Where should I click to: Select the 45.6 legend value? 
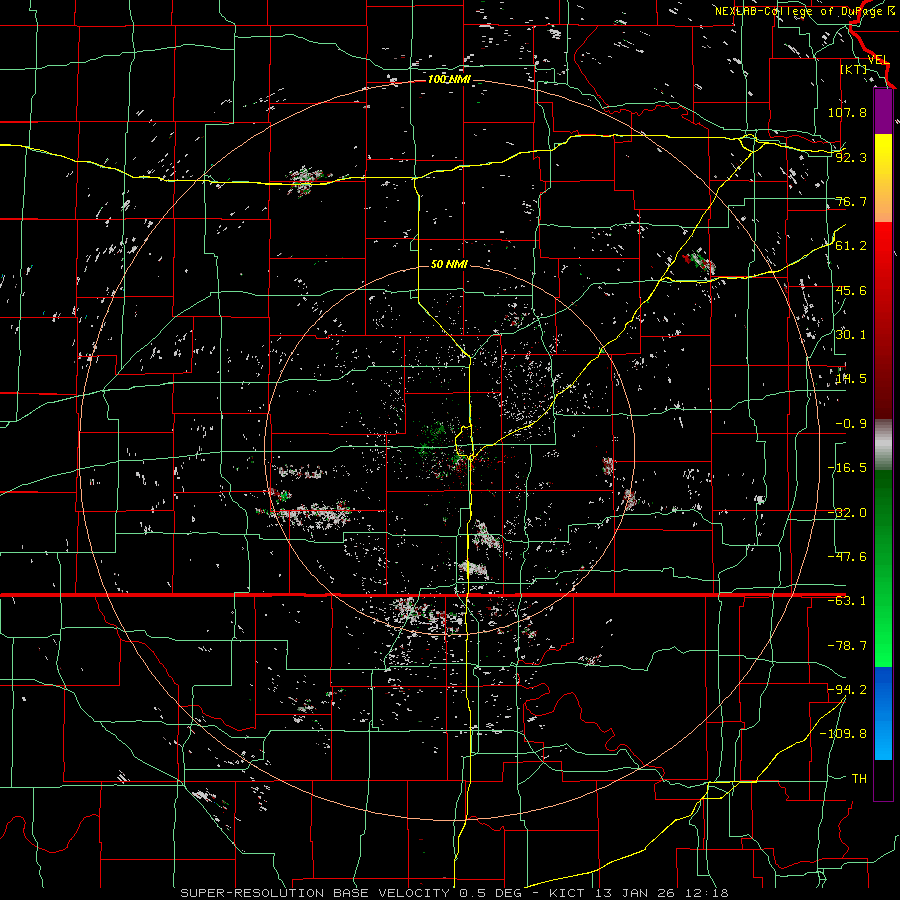851,290
